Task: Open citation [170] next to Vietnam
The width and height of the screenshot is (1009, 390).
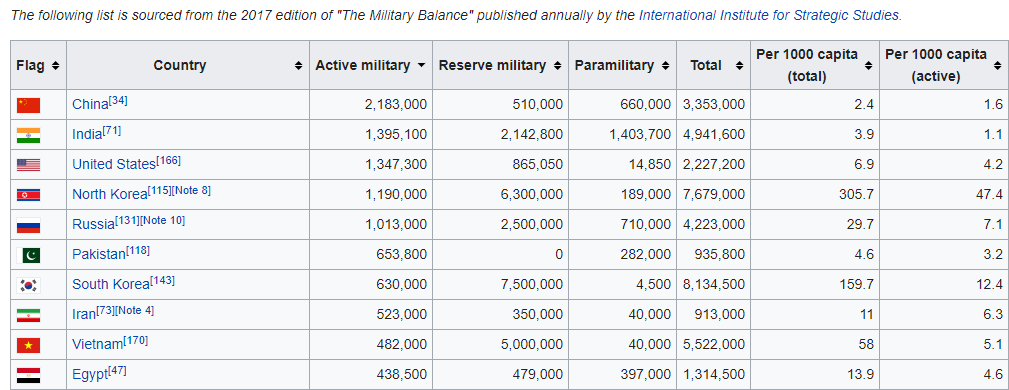Action: (135, 341)
